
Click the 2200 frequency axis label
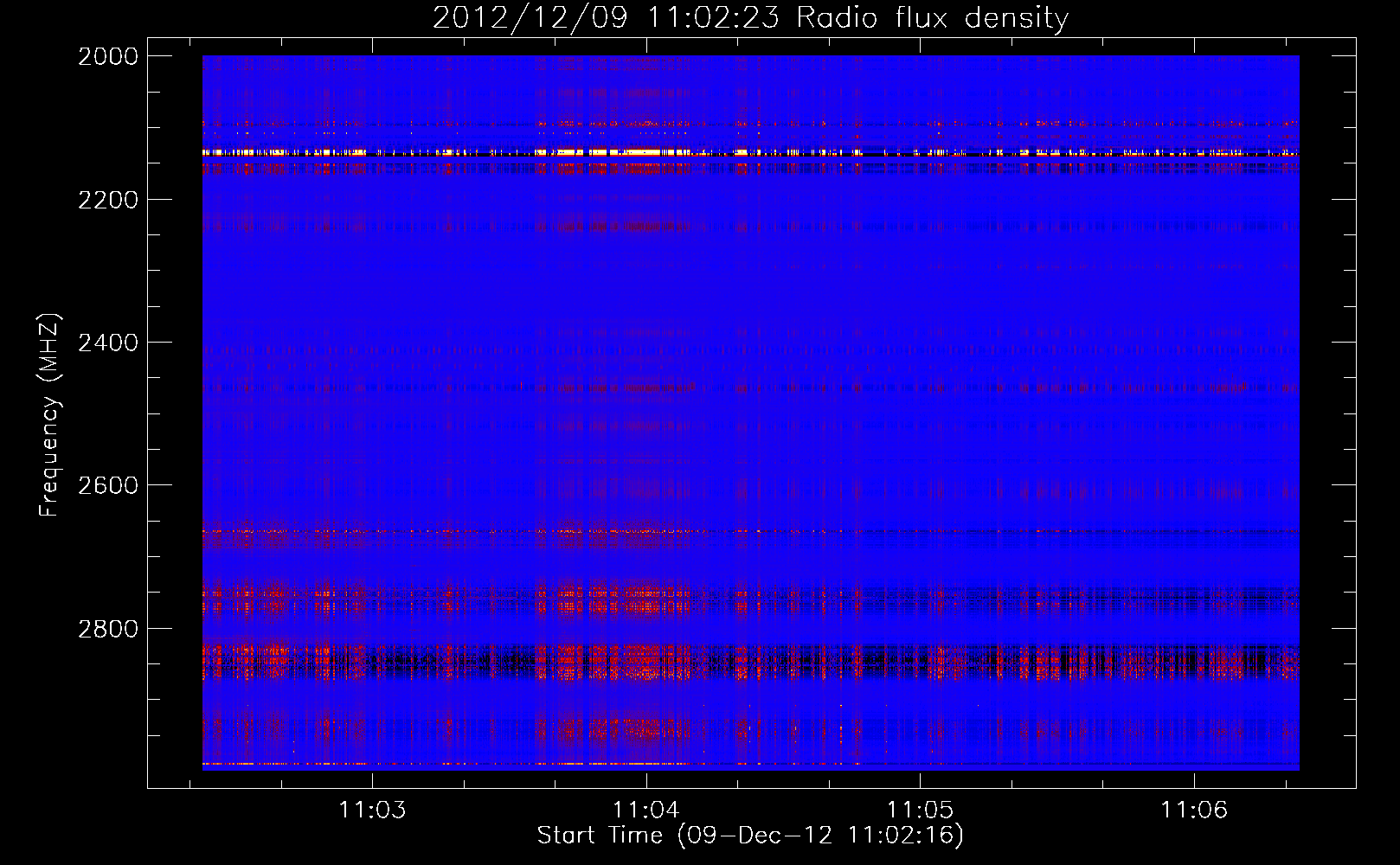108,200
